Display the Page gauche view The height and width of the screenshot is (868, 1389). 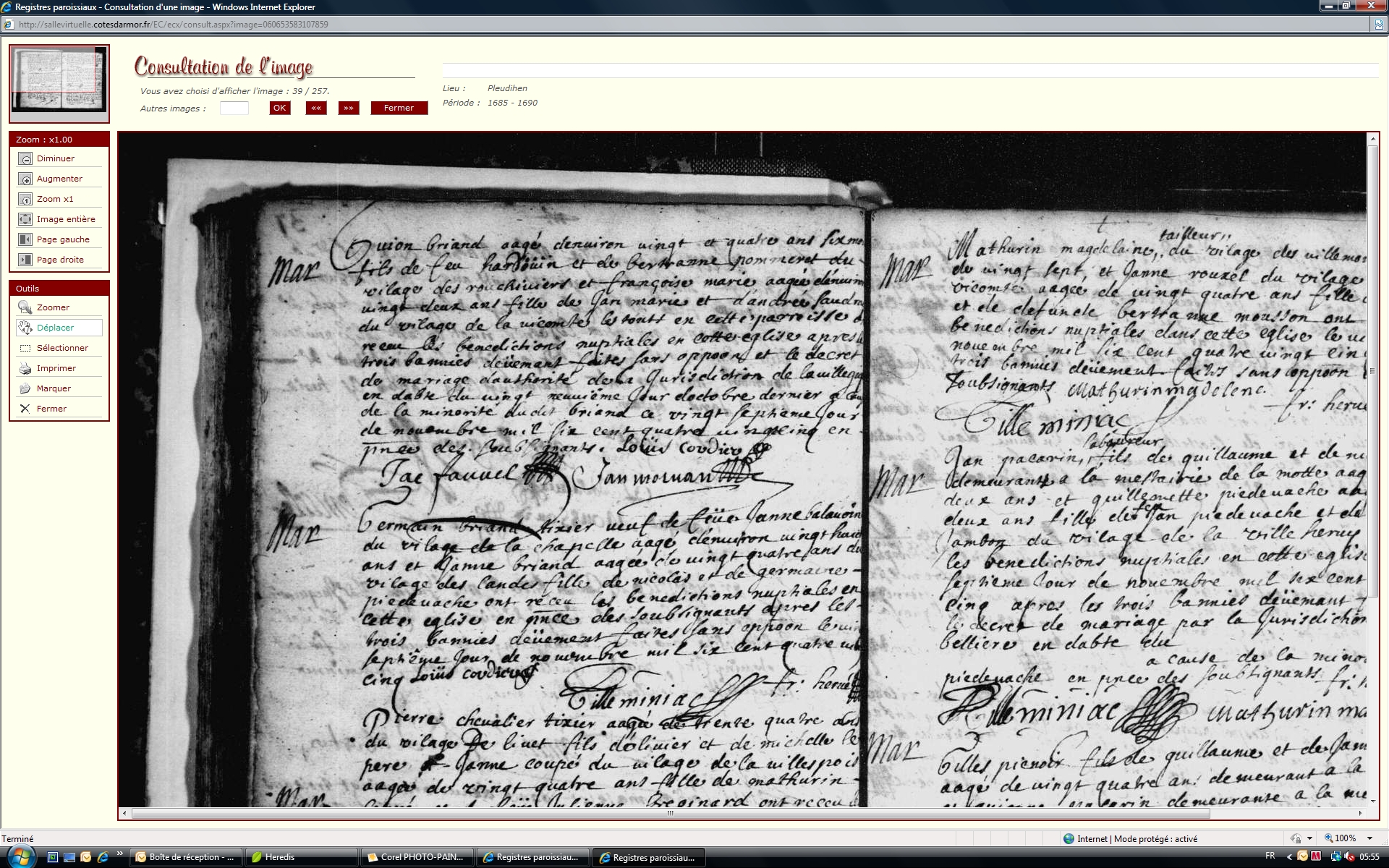pos(25,239)
